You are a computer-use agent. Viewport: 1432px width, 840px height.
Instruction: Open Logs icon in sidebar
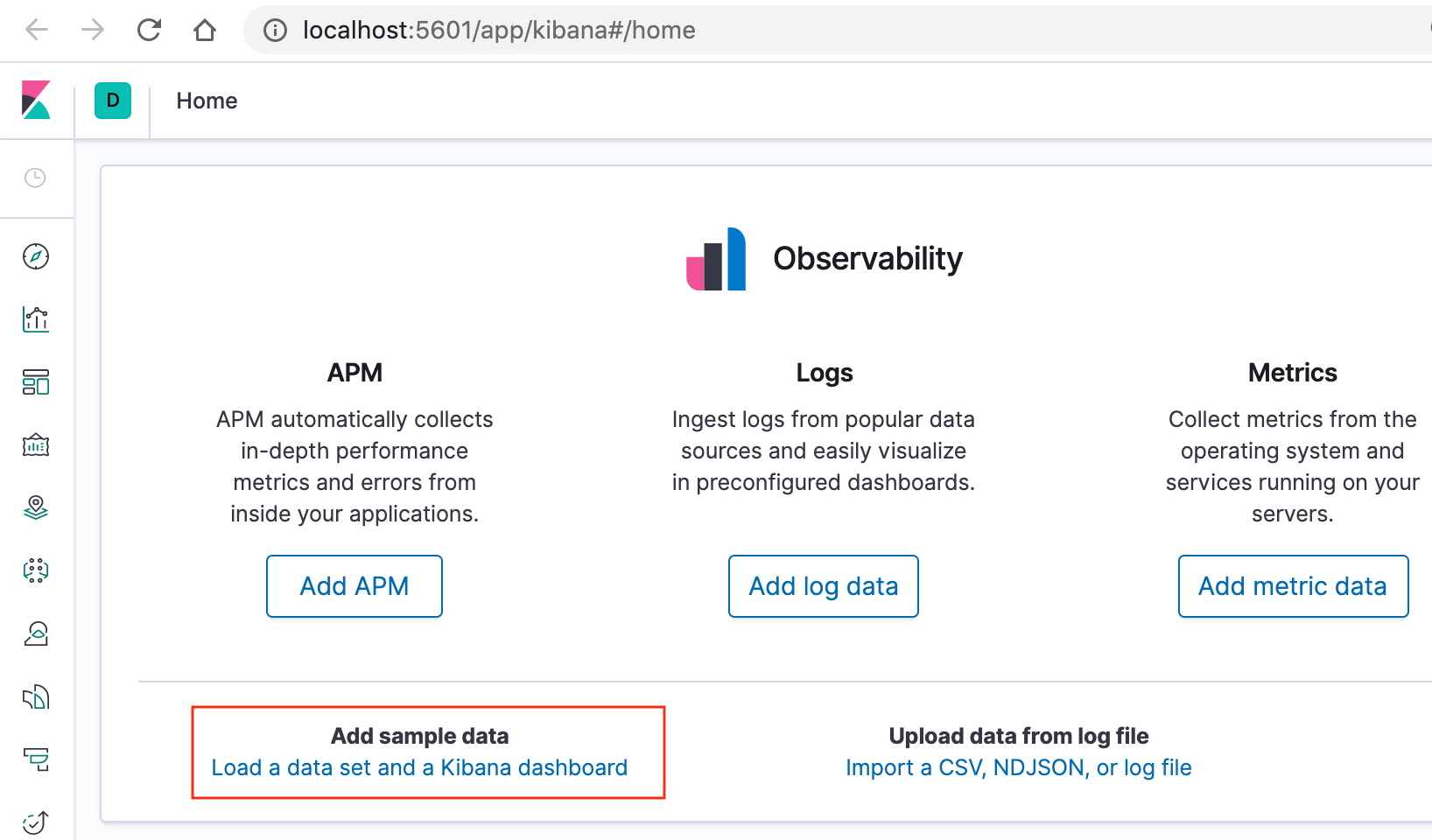pos(36,696)
